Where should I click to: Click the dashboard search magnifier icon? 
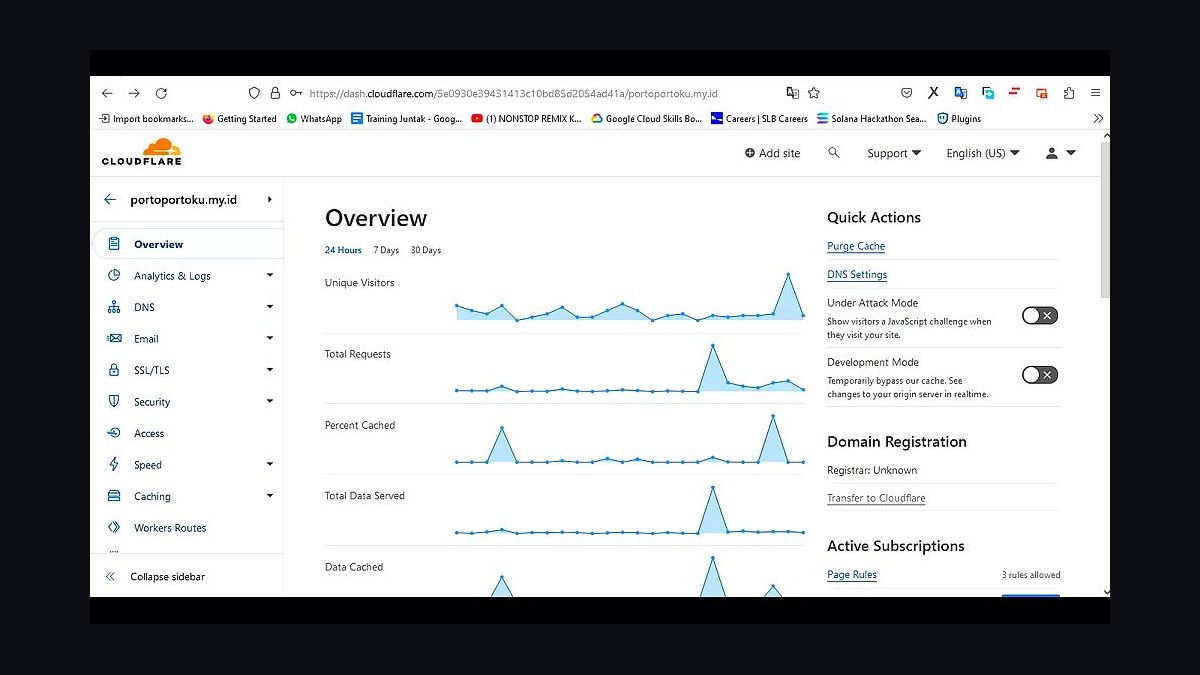click(834, 153)
